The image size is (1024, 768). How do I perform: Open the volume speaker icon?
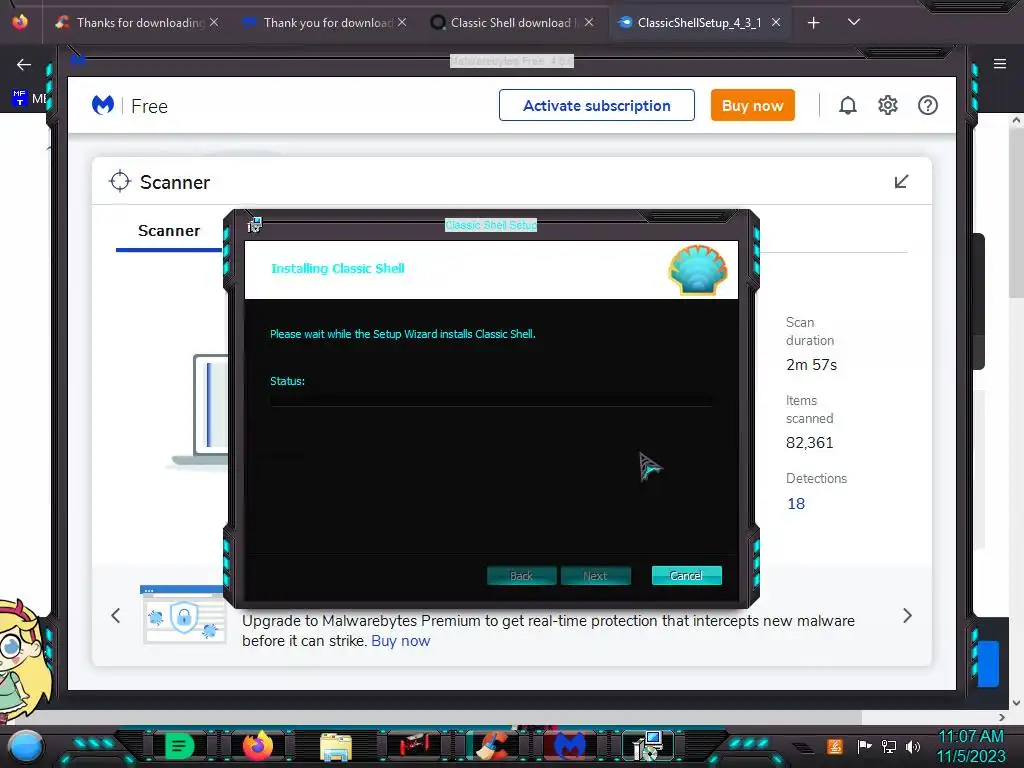tap(913, 746)
